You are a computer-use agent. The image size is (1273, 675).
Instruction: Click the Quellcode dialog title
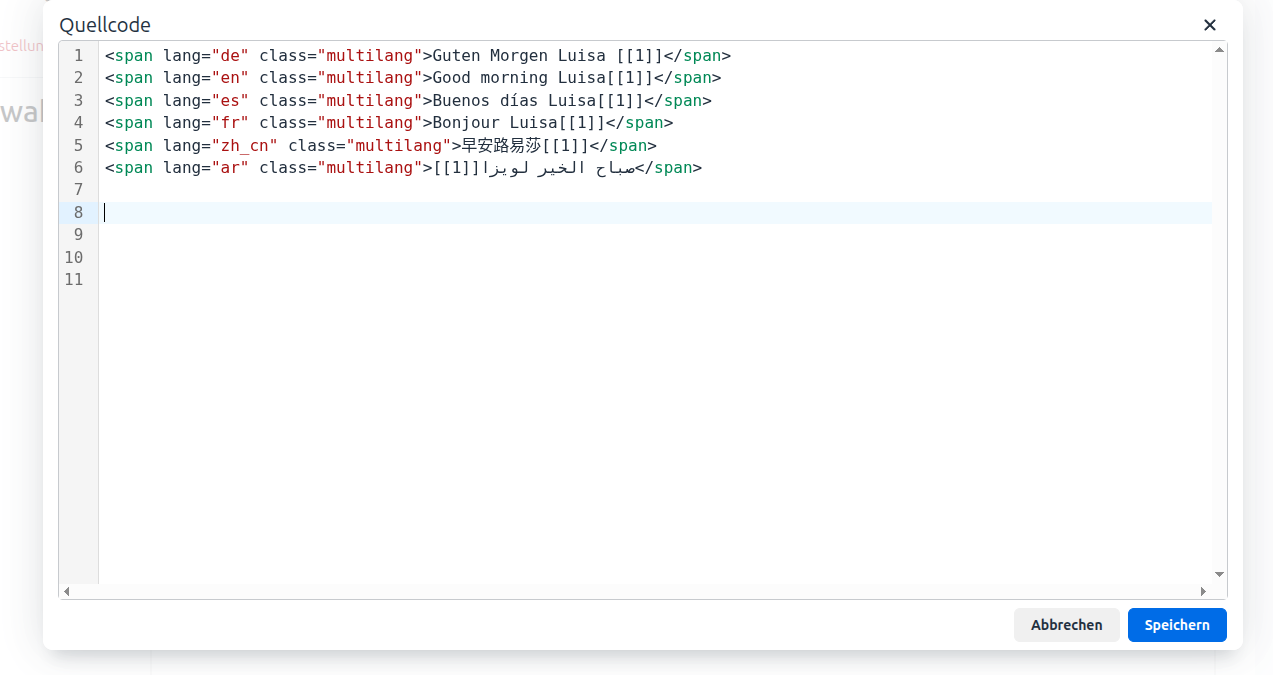(x=105, y=25)
